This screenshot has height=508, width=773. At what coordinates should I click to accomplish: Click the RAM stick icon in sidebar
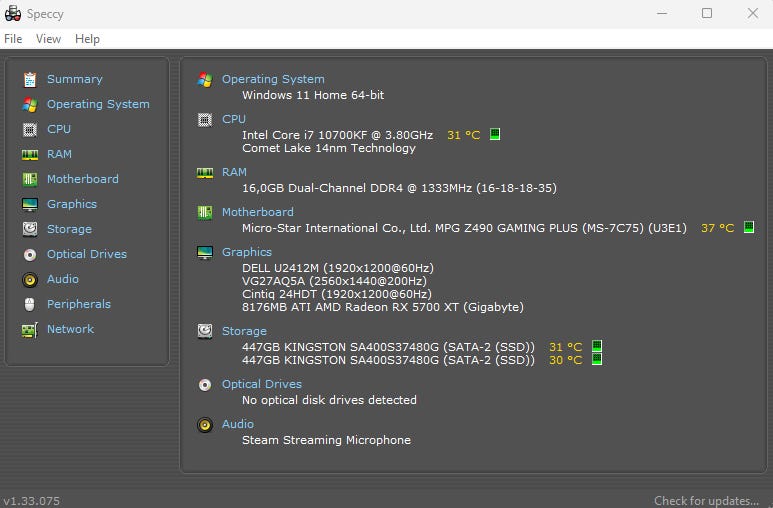tap(30, 155)
